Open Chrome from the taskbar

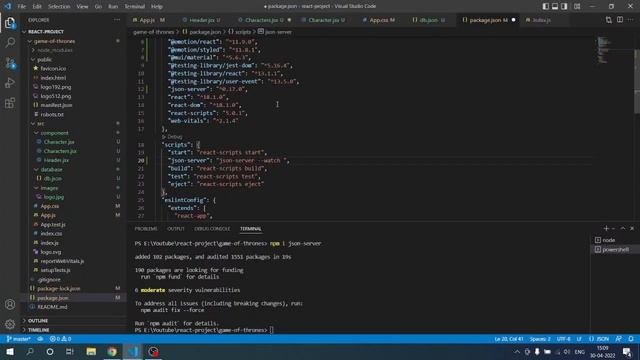pyautogui.click(x=112, y=351)
